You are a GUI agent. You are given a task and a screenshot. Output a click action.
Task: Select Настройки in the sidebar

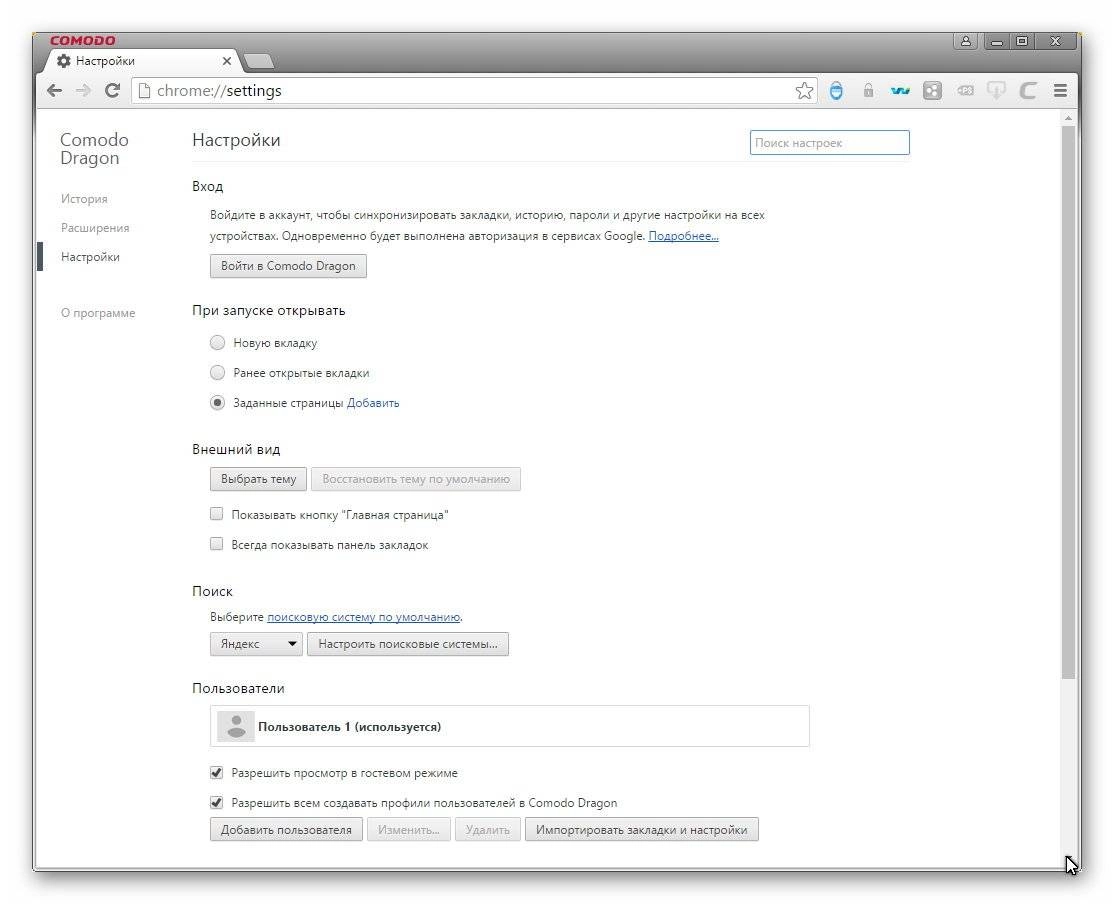90,257
